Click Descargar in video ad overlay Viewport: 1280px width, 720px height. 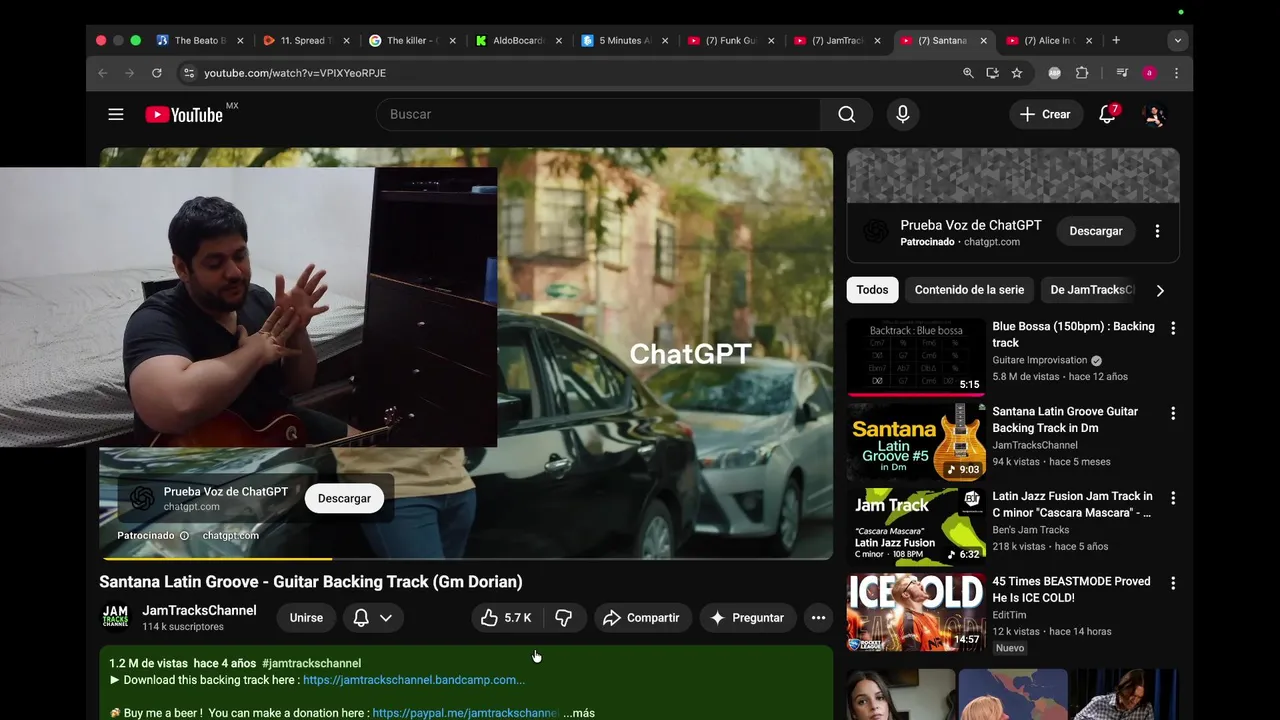(x=344, y=498)
